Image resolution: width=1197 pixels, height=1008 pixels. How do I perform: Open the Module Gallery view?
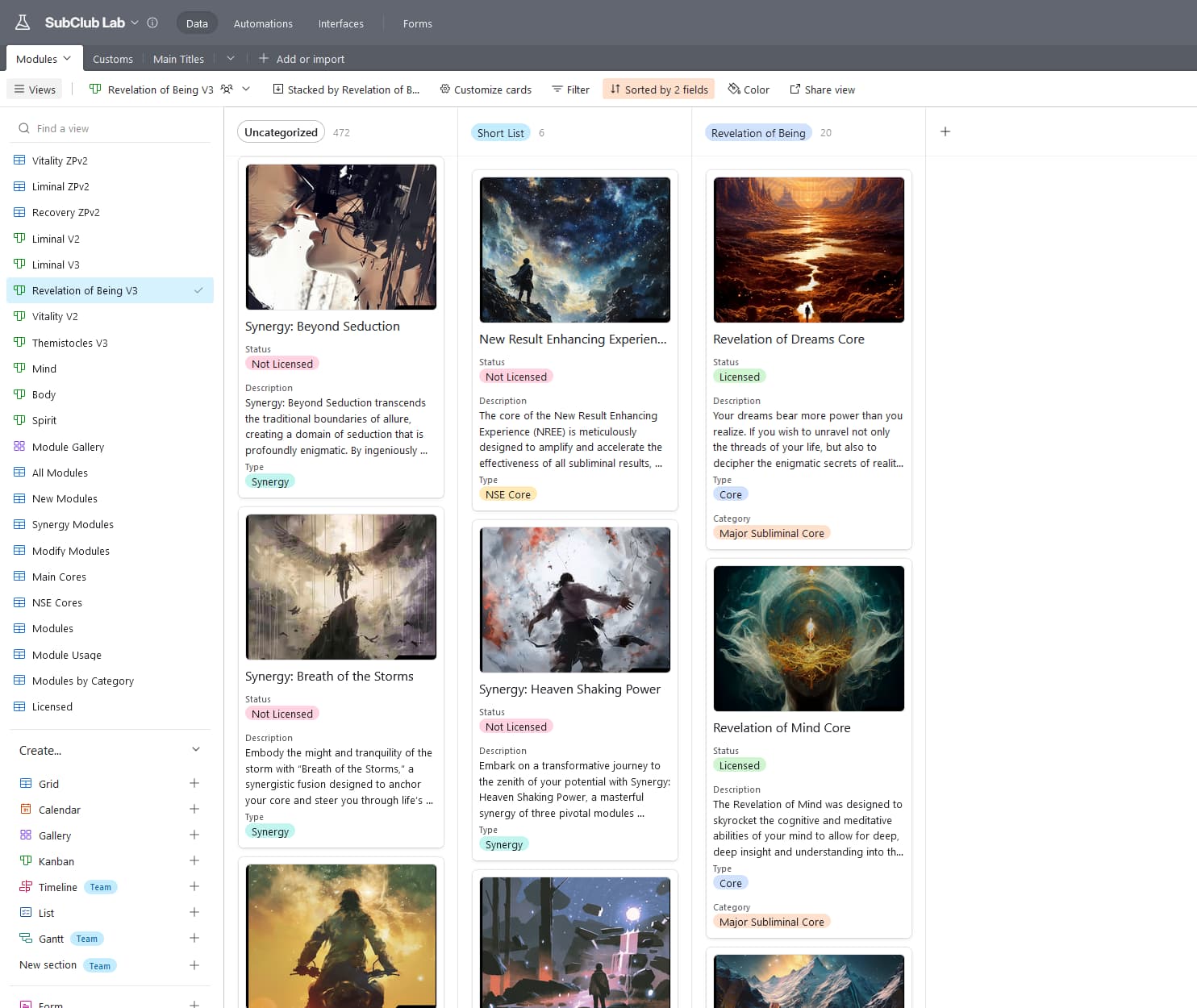(110, 447)
